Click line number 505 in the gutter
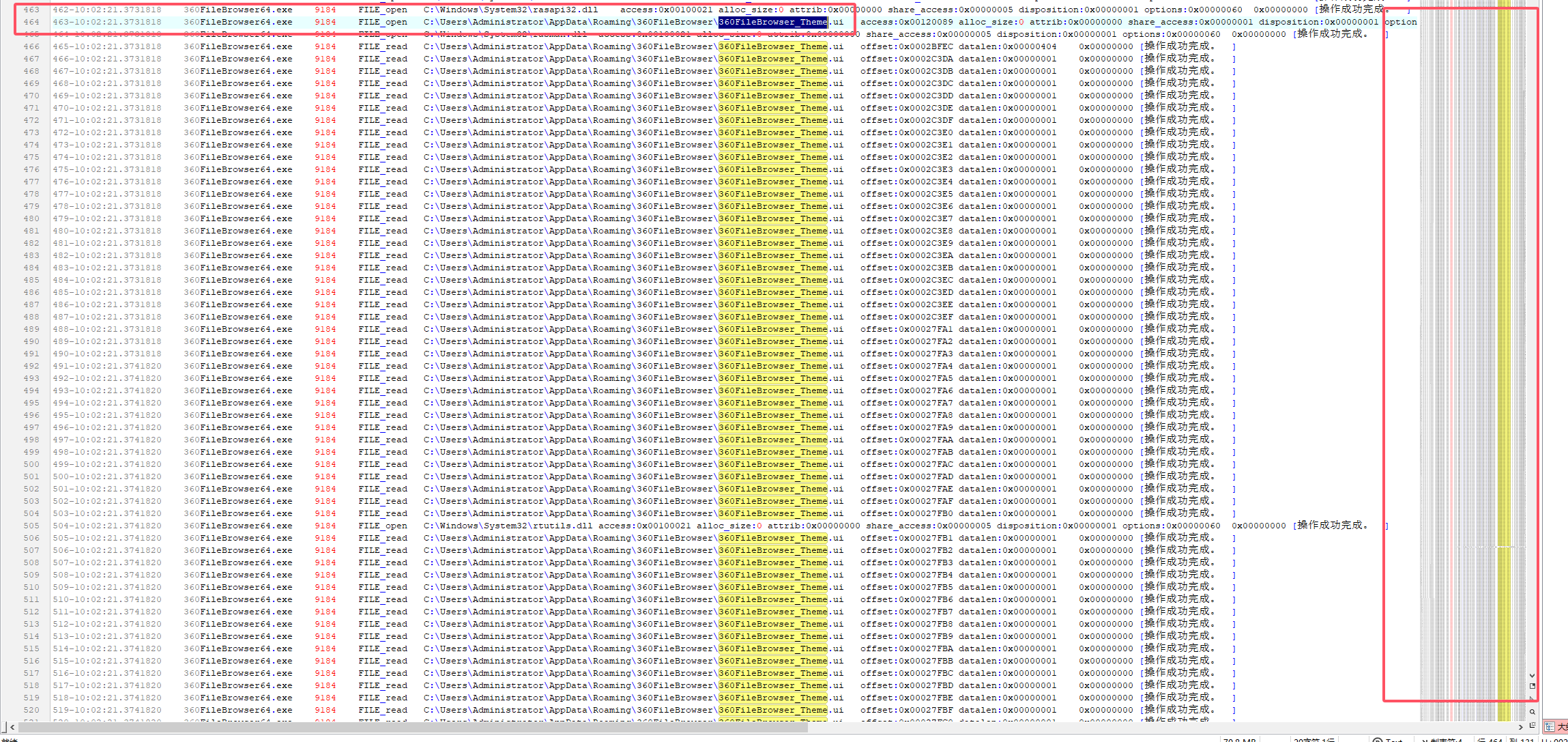This screenshot has height=742, width=1568. click(x=31, y=526)
